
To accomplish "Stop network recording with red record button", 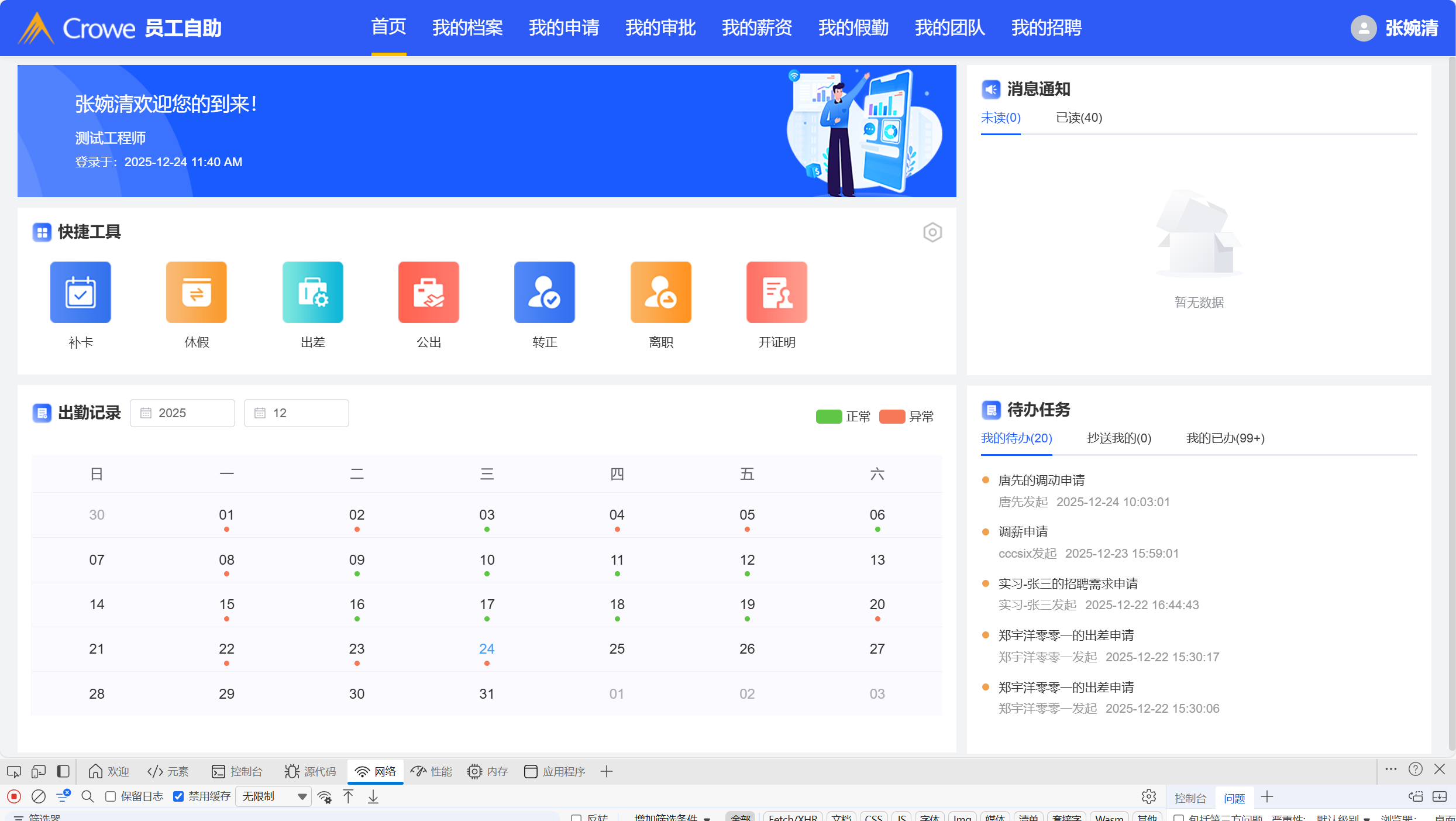I will (14, 796).
